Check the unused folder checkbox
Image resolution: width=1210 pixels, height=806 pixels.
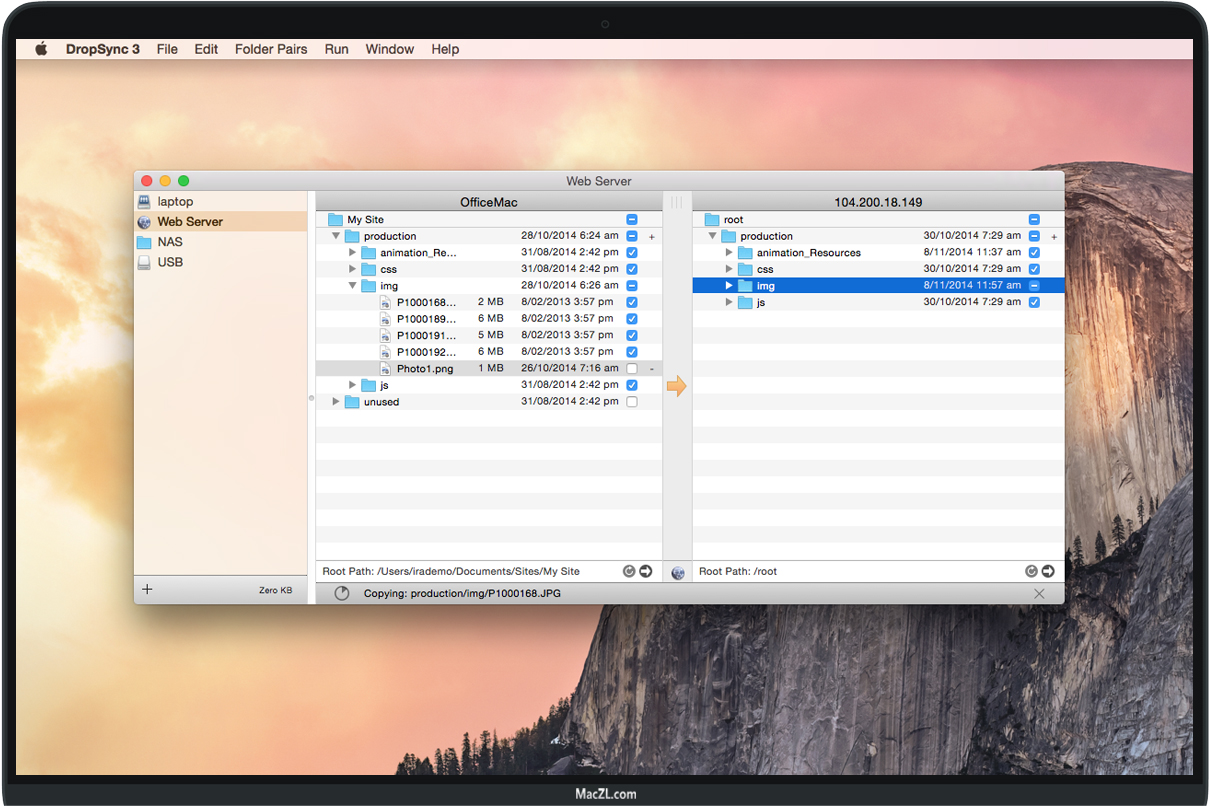pyautogui.click(x=632, y=402)
